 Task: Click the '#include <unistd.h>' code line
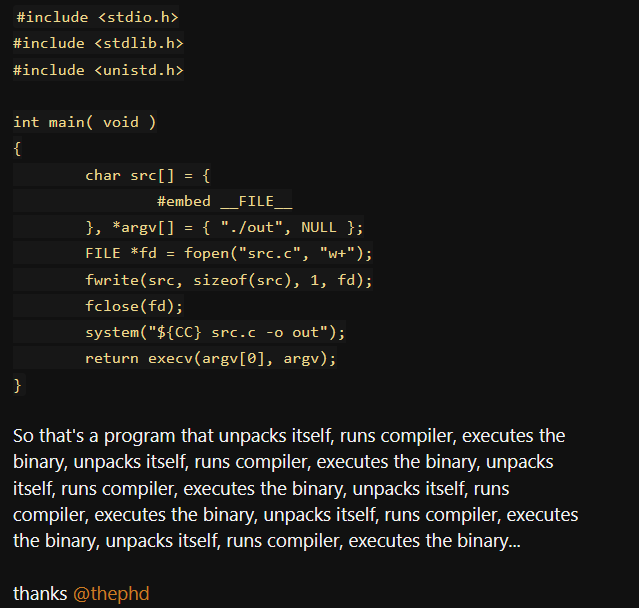[98, 70]
